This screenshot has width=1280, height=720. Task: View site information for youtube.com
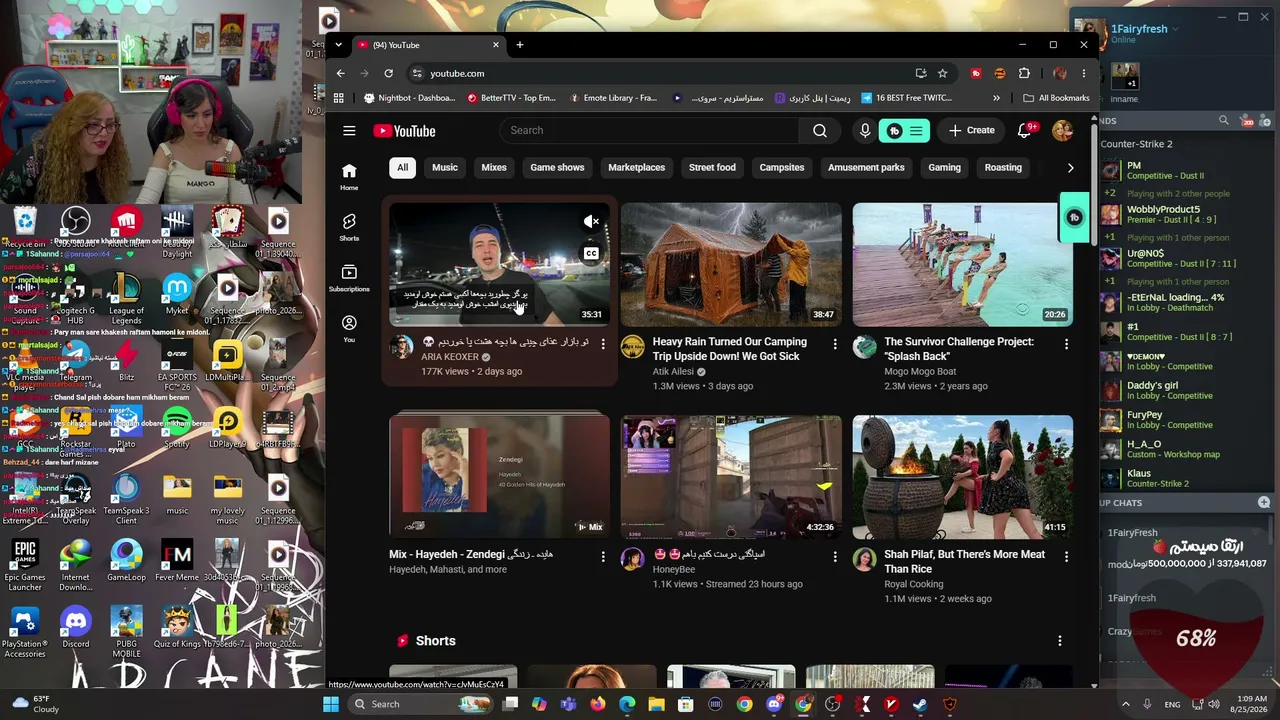pos(417,73)
